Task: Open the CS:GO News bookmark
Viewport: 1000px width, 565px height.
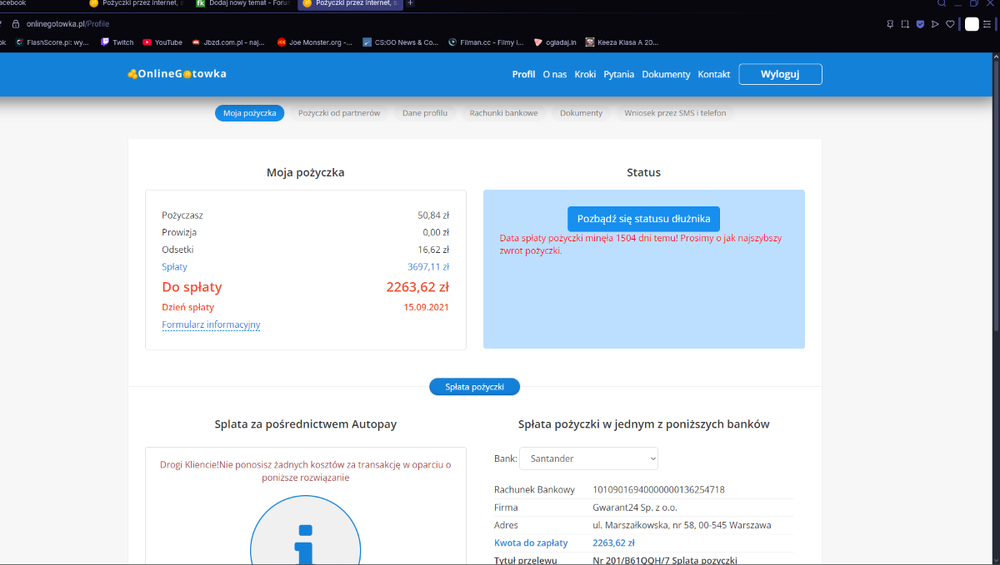Action: (401, 43)
